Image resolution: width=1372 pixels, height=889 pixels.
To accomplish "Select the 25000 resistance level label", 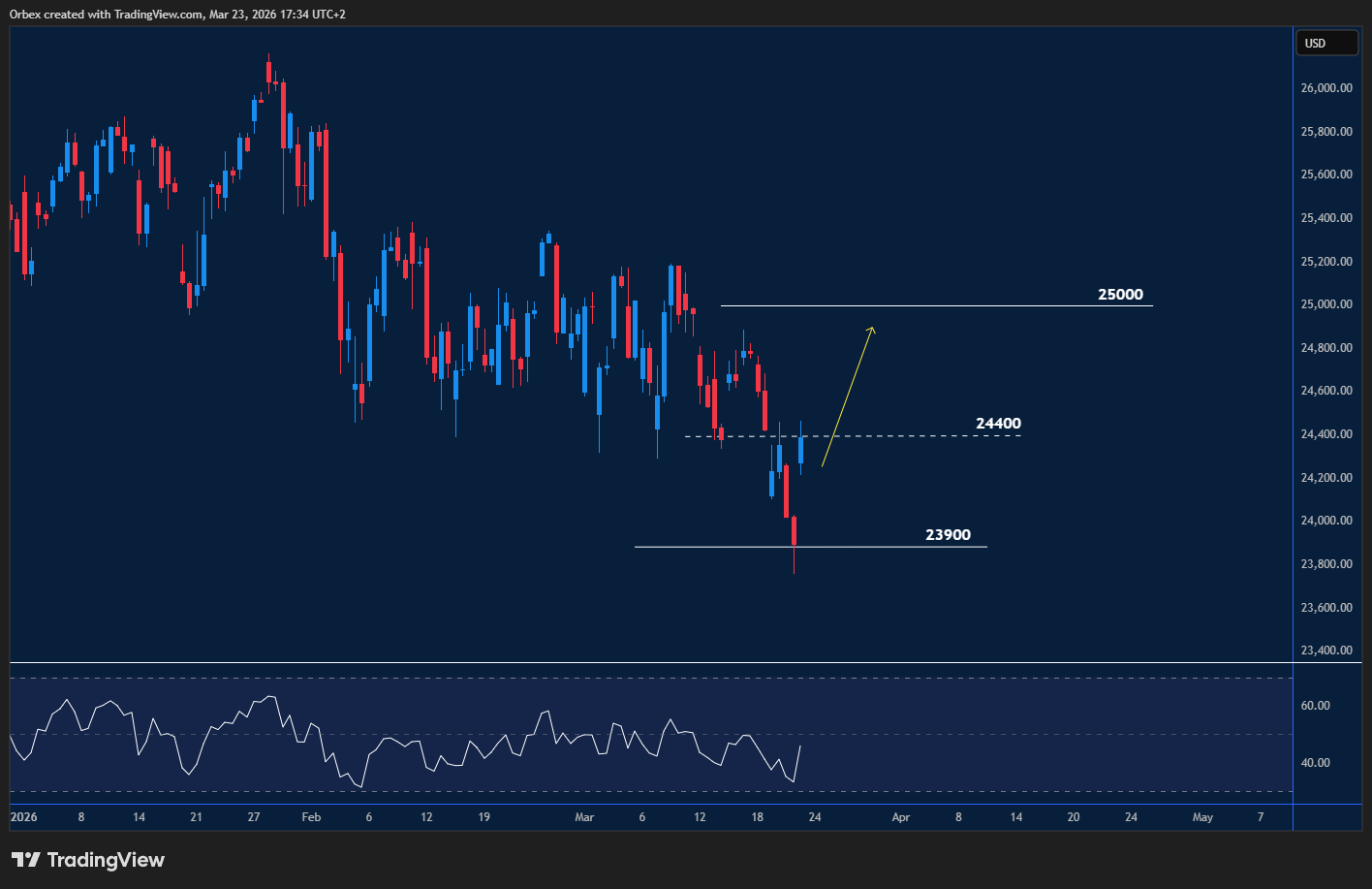I will [1120, 294].
